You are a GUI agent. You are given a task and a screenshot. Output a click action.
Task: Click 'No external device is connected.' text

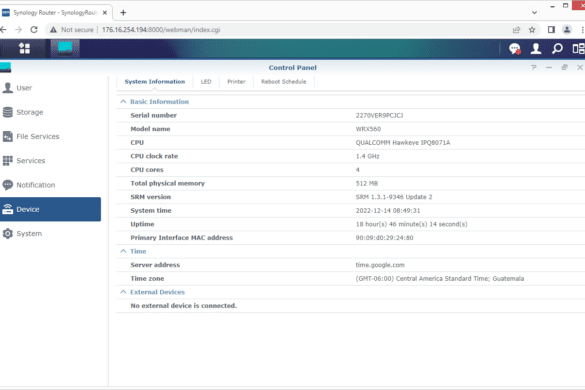pos(184,306)
